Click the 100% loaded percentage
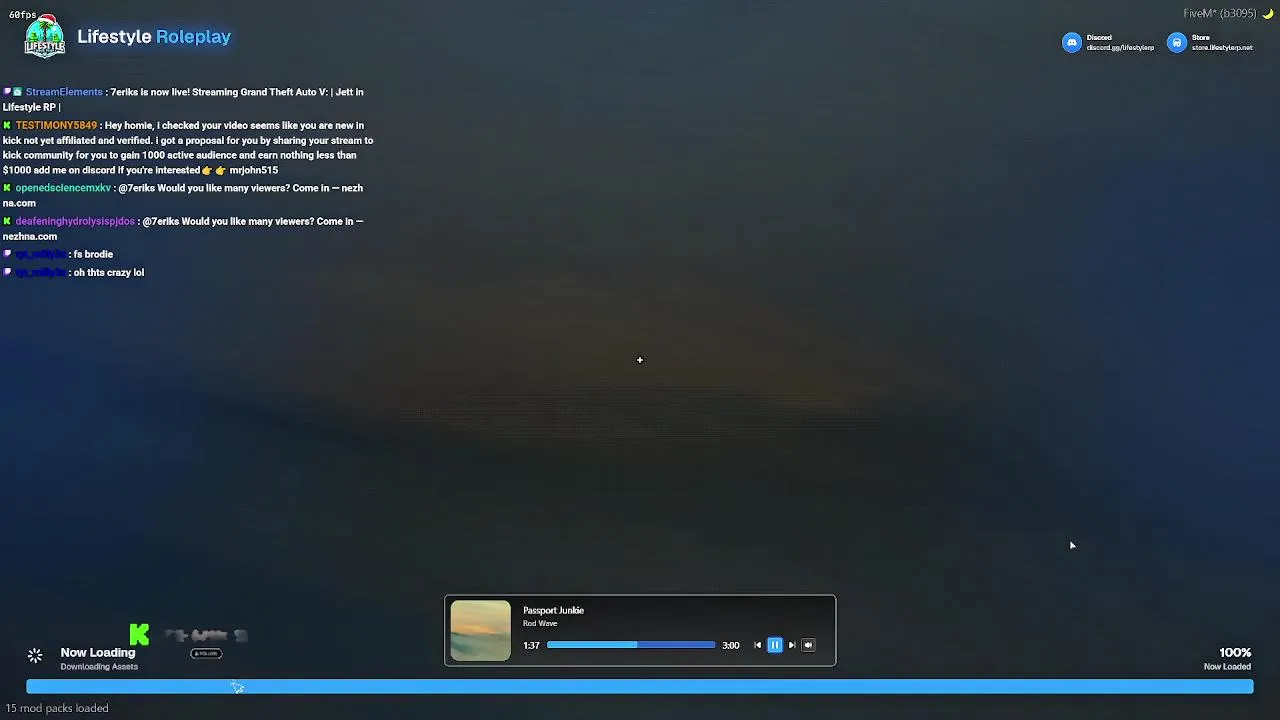1280x720 pixels. pyautogui.click(x=1235, y=652)
